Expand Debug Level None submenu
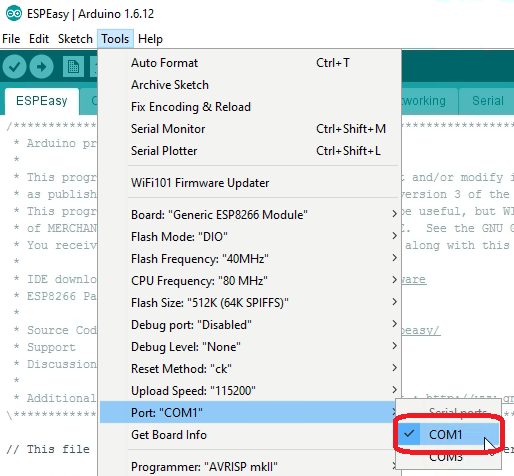 coord(250,347)
